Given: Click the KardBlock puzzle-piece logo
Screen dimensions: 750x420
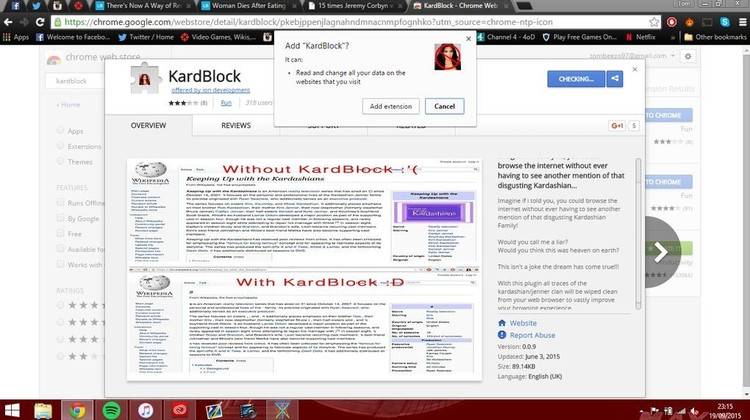Looking at the screenshot, I should pos(144,79).
